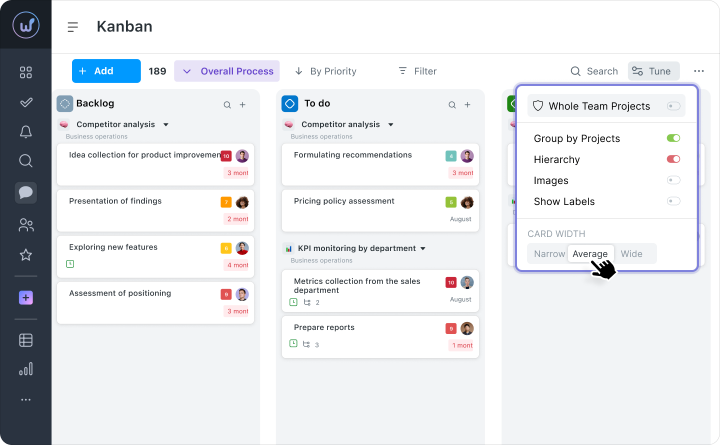This screenshot has width=720, height=445.
Task: Open the Filter button in toolbar
Action: [x=417, y=71]
